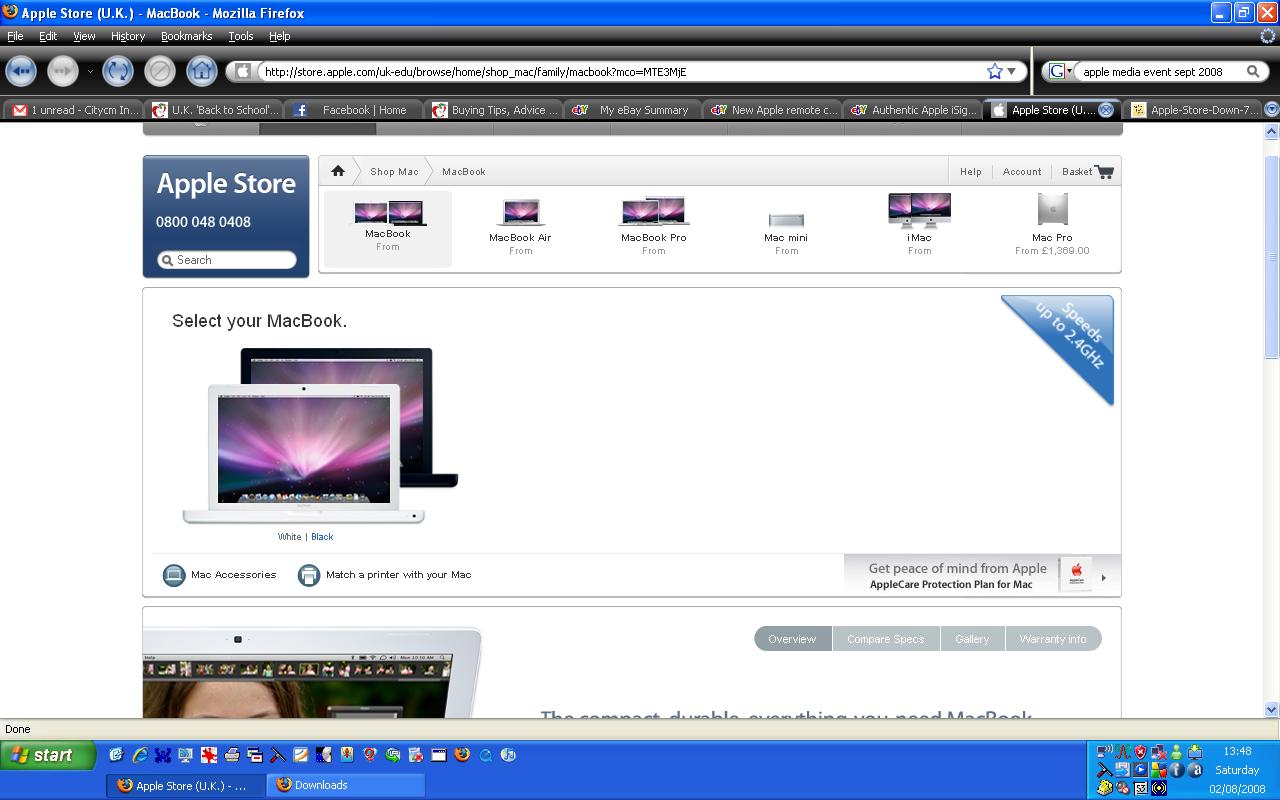Click the Forward navigation button
Image resolution: width=1280 pixels, height=800 pixels.
[x=63, y=71]
